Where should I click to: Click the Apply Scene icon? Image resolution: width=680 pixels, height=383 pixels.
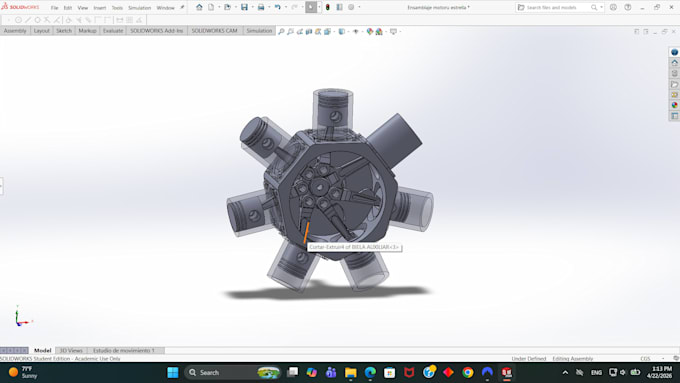point(379,31)
